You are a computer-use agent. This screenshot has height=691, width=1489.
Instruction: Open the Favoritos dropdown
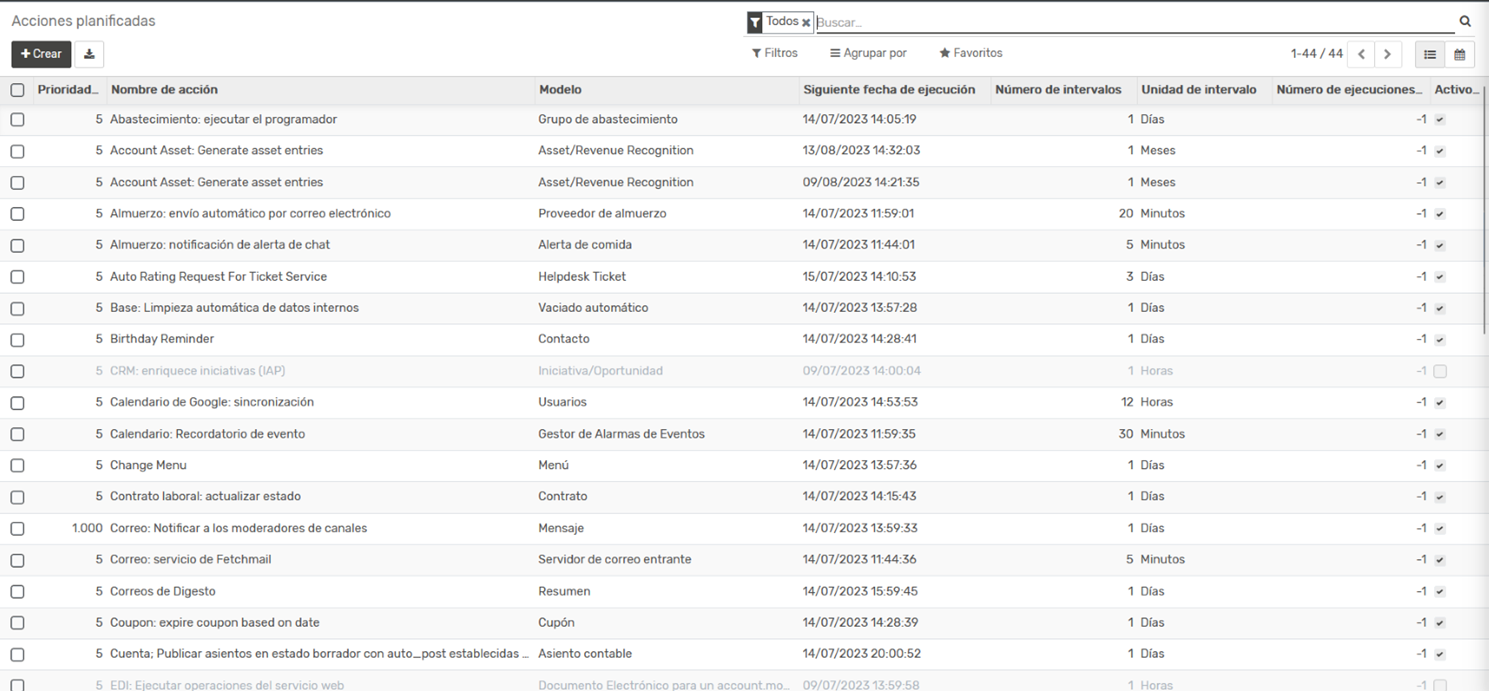point(970,53)
